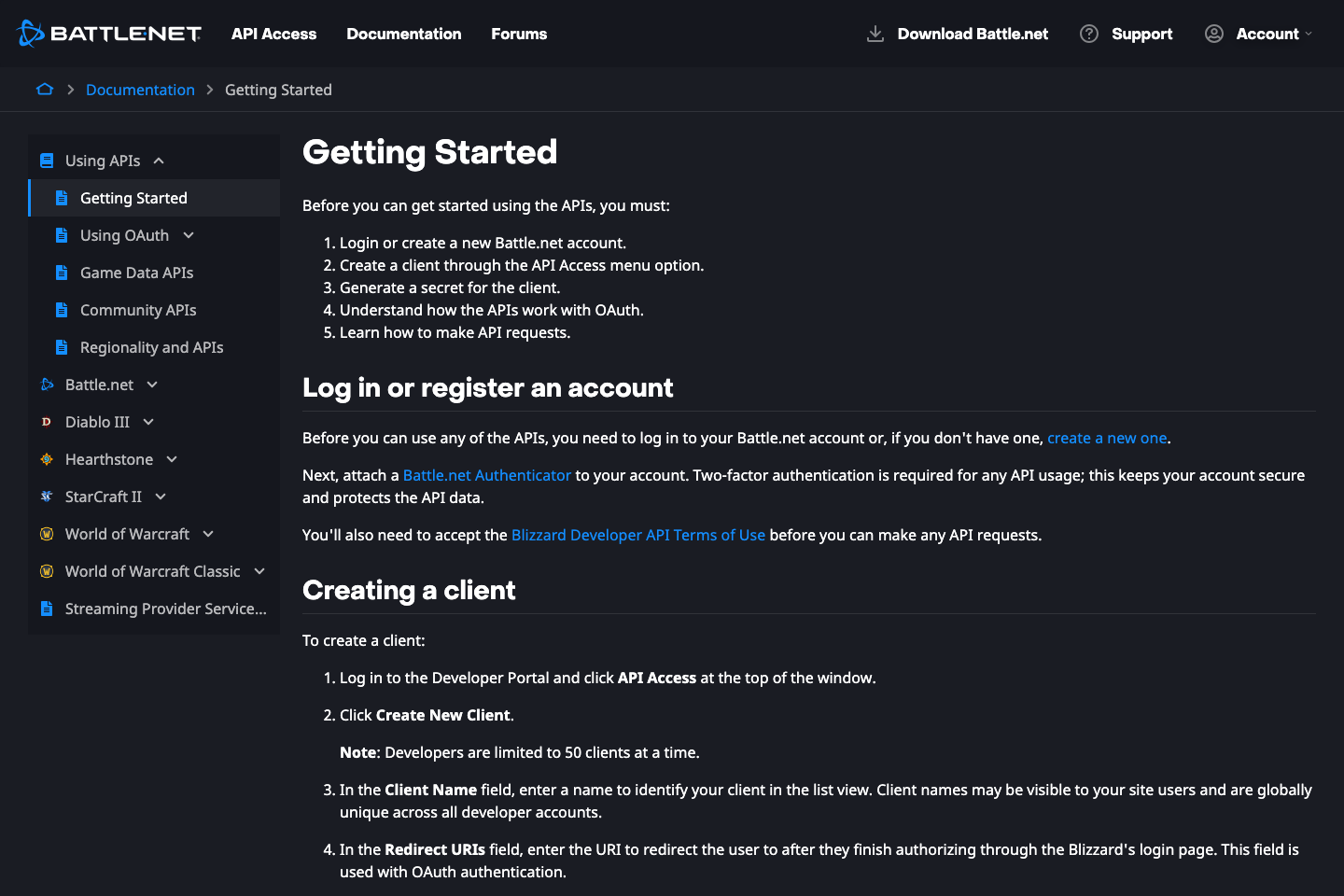The height and width of the screenshot is (896, 1344).
Task: Click the create a new one link
Action: [1107, 438]
